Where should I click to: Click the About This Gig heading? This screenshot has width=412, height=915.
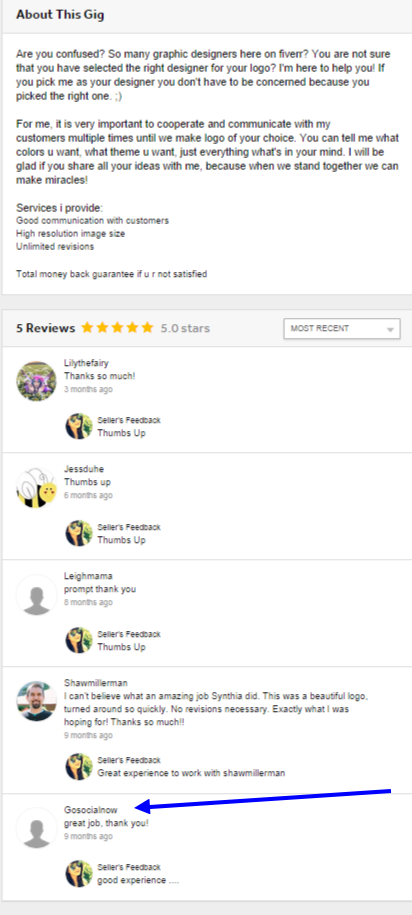(60, 15)
